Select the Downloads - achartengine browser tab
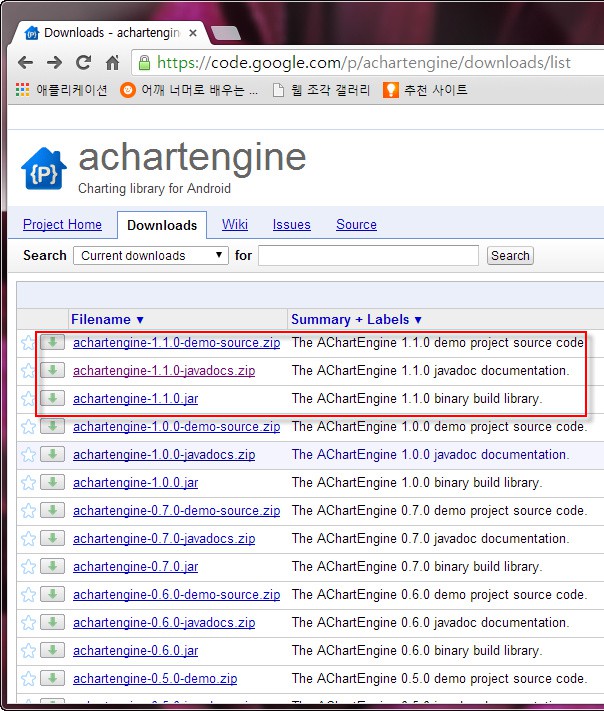 tap(111, 33)
